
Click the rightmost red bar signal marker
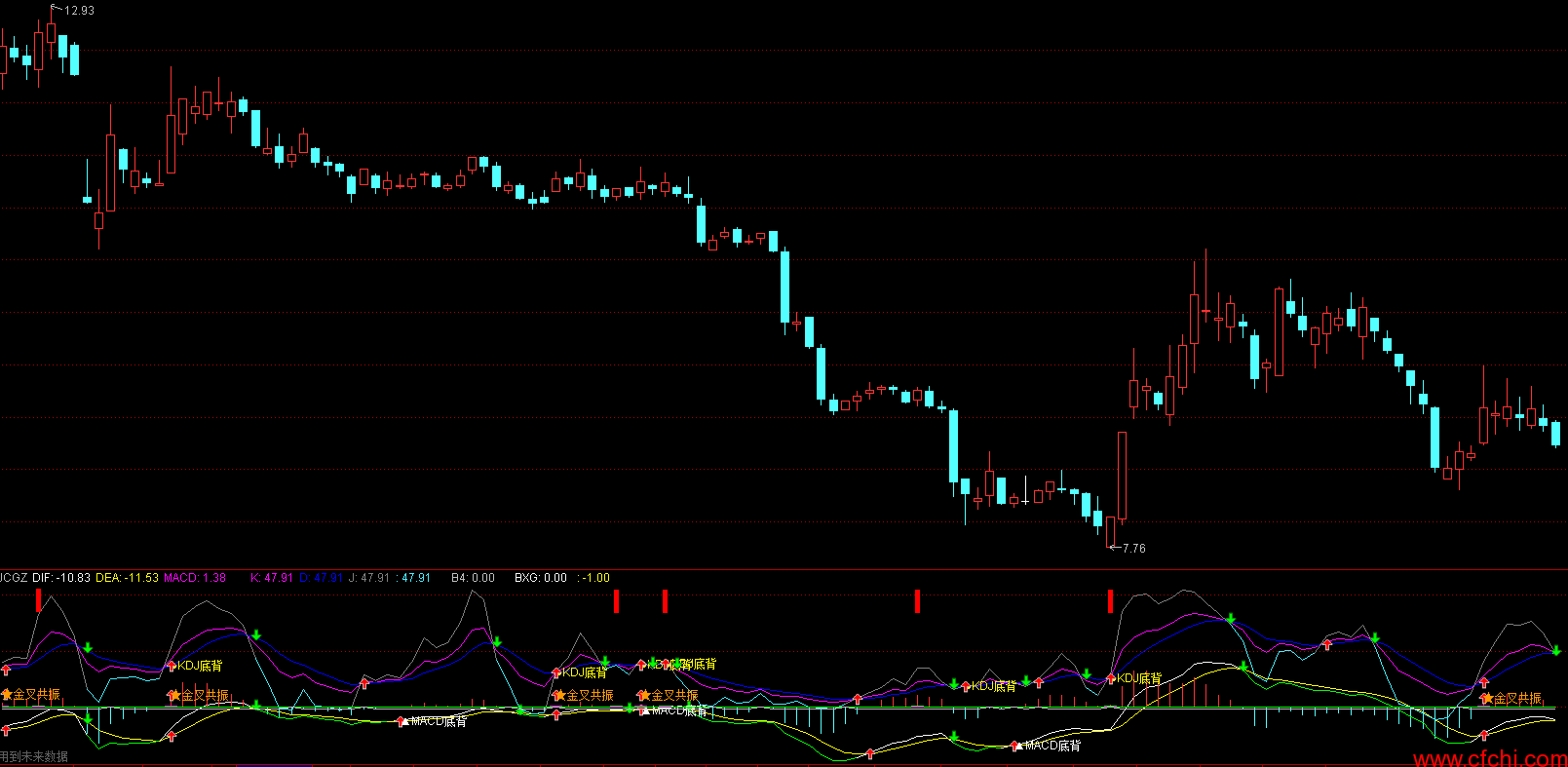1110,600
